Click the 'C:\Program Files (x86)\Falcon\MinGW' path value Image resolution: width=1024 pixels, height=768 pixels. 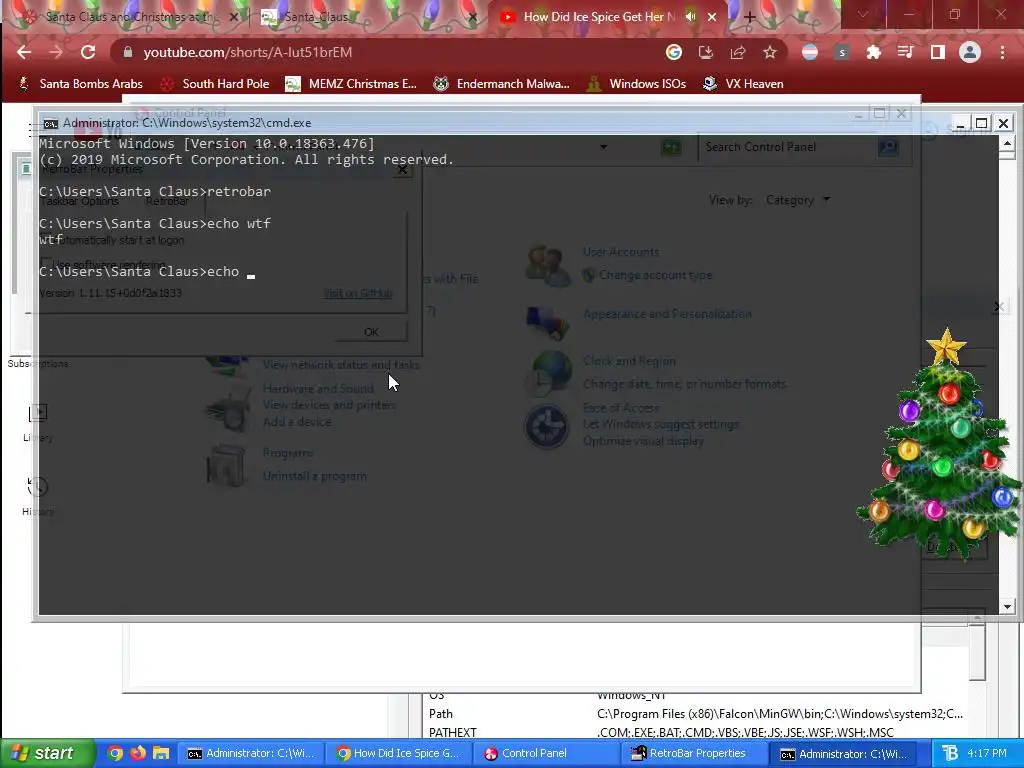(780, 714)
